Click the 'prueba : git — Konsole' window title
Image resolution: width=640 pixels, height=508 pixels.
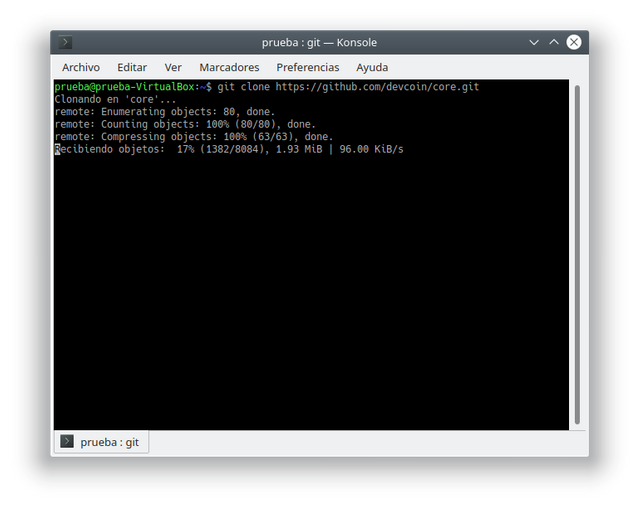(319, 42)
